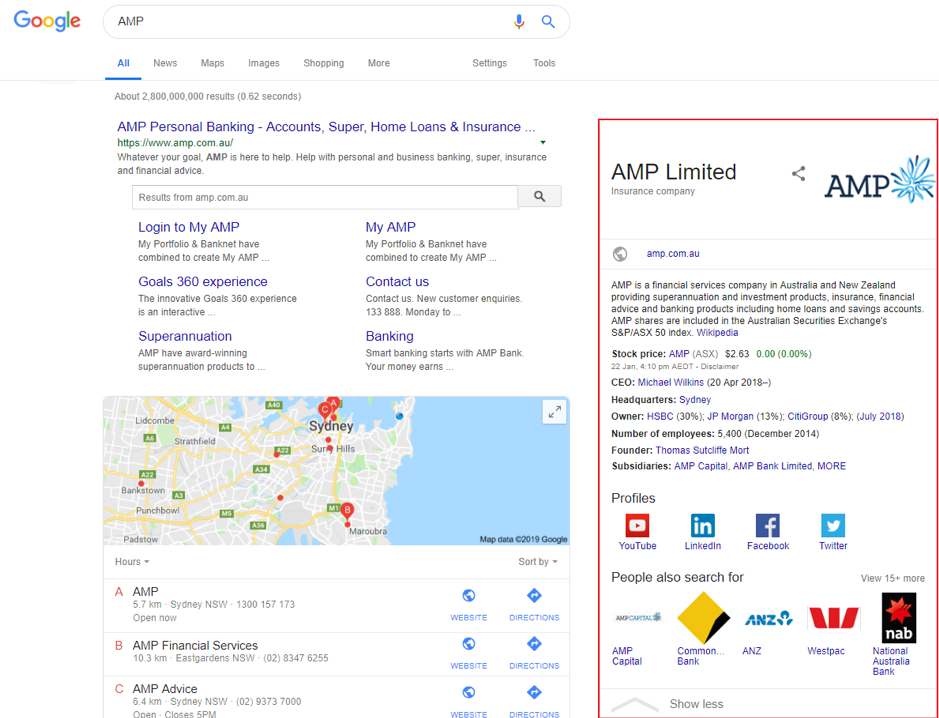939x718 pixels.
Task: Switch to the News tab
Action: 165,63
